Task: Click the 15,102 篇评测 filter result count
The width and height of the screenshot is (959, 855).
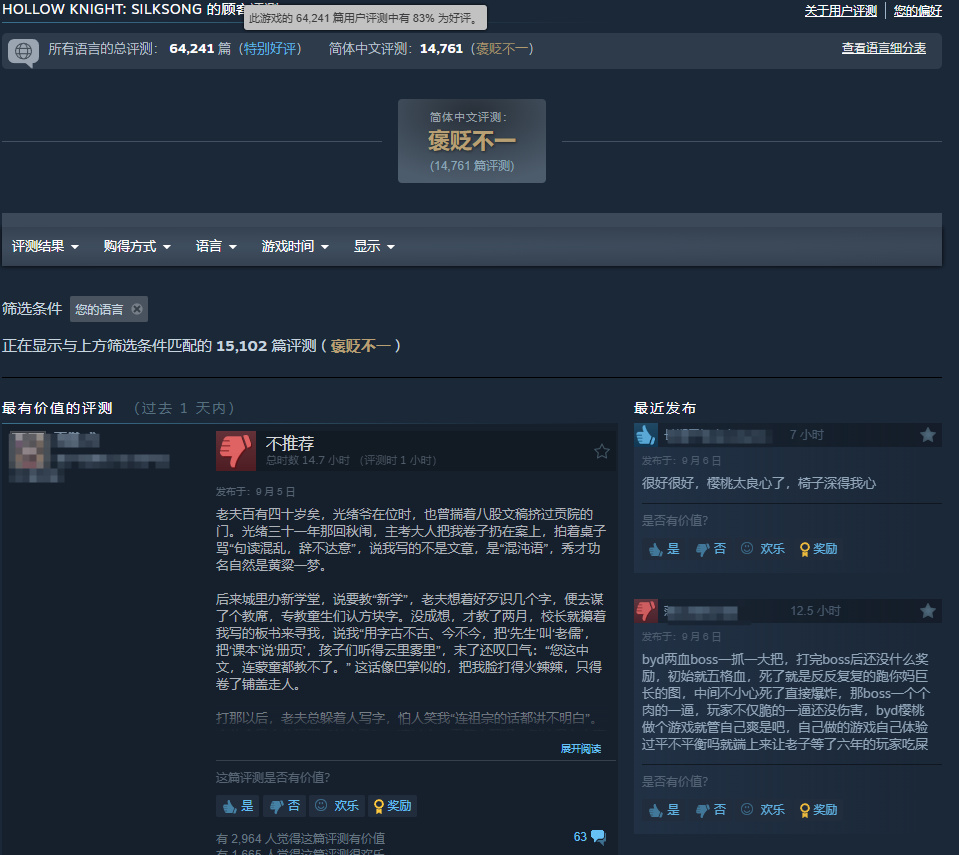Action: pos(266,346)
